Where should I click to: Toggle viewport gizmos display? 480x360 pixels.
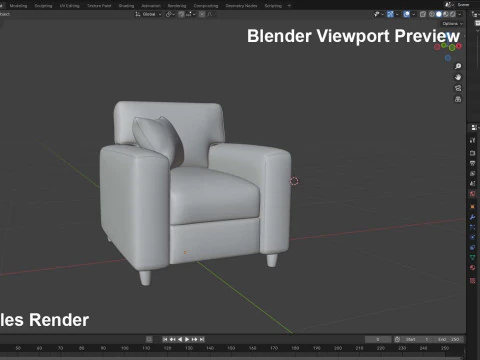click(x=390, y=14)
